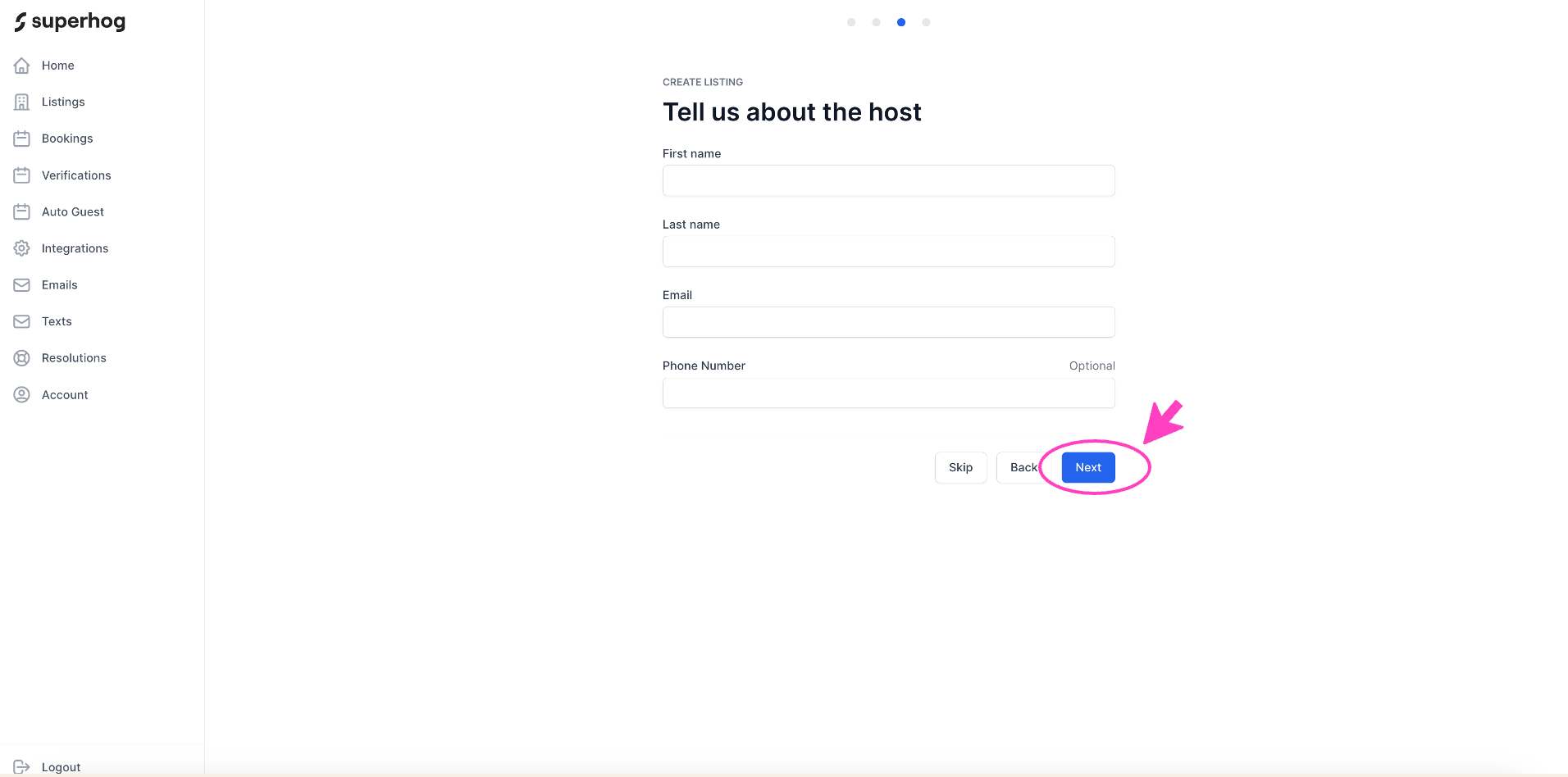Jump to first step progress dot
The height and width of the screenshot is (777, 1568).
[851, 22]
